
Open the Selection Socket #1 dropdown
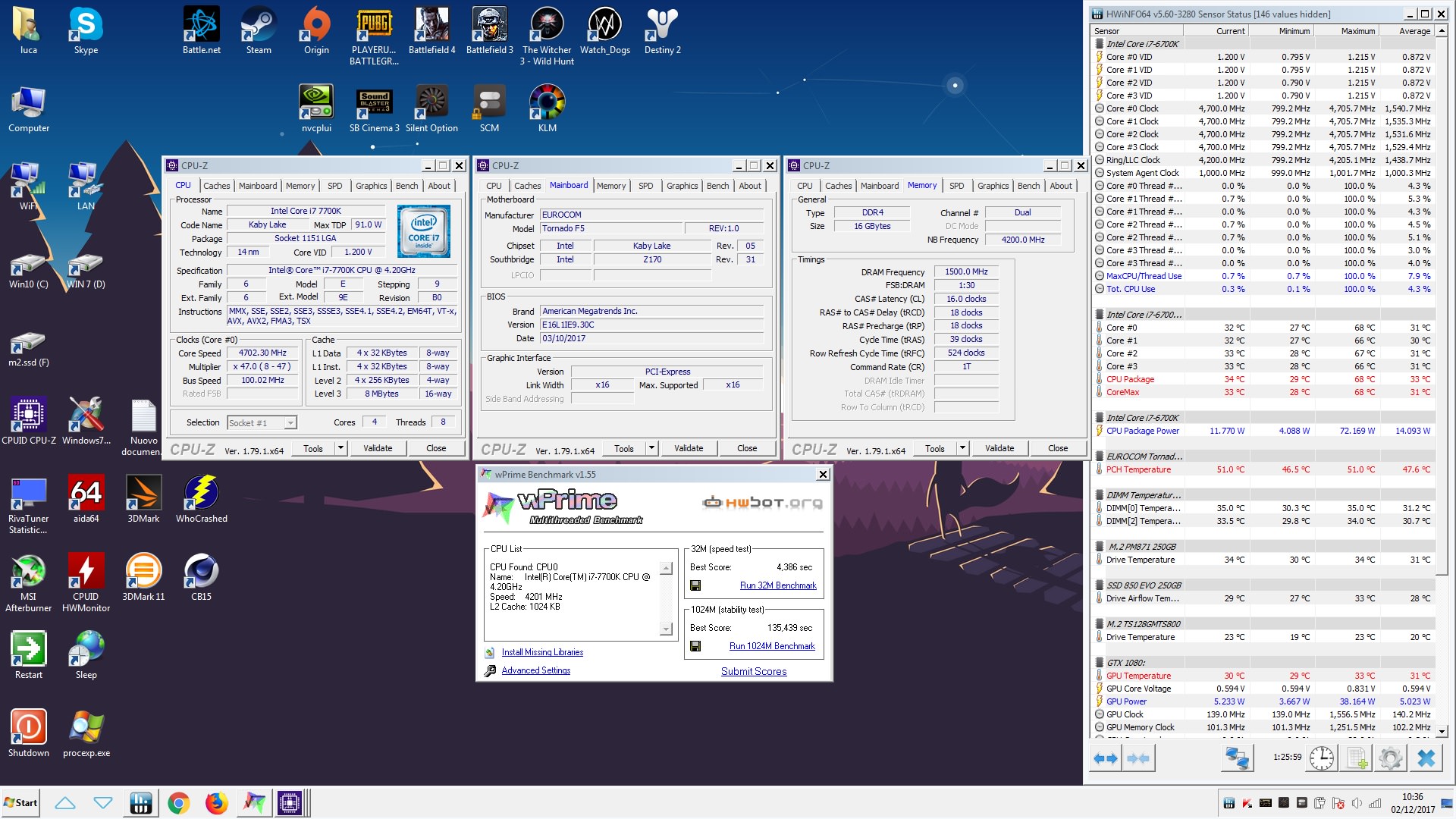tap(262, 422)
